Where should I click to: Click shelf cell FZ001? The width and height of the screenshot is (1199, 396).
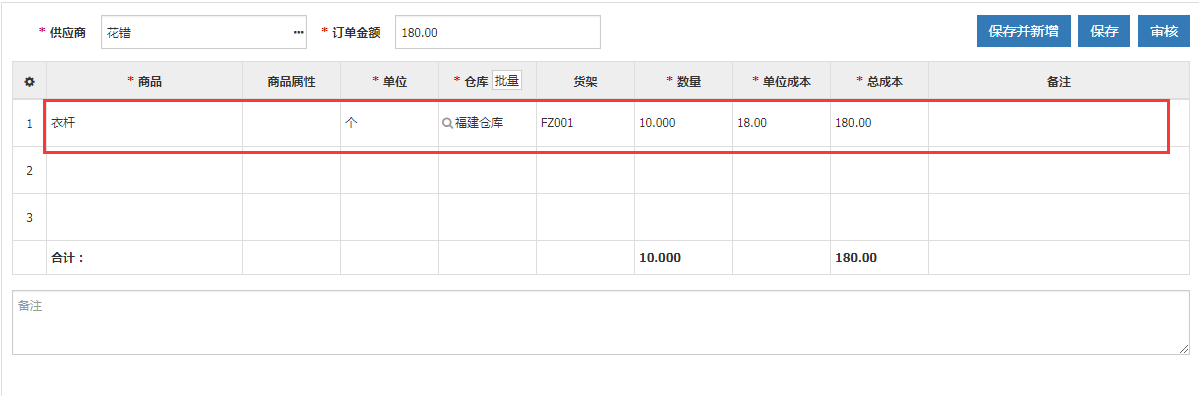click(x=585, y=122)
